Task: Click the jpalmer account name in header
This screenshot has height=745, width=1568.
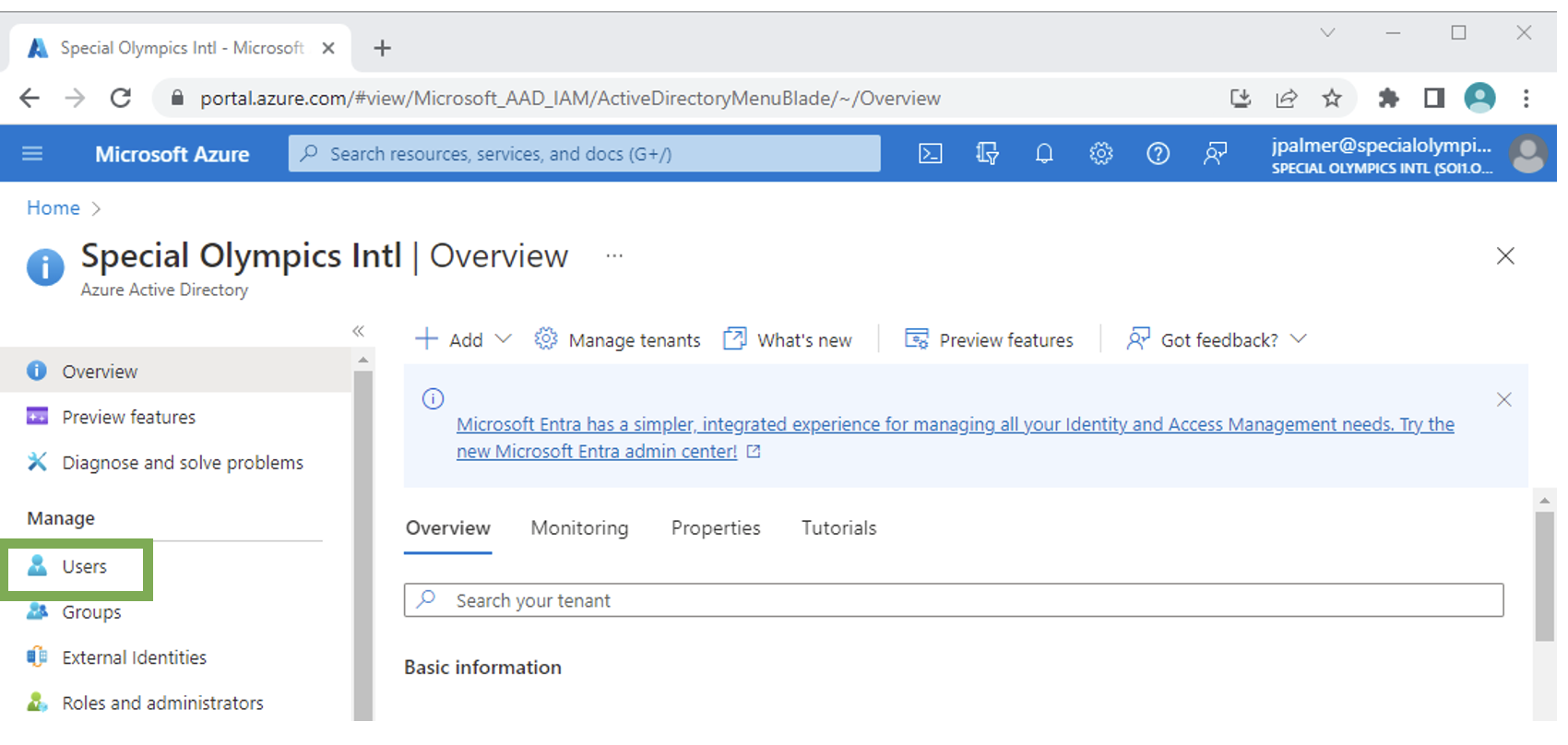Action: pos(1381,145)
